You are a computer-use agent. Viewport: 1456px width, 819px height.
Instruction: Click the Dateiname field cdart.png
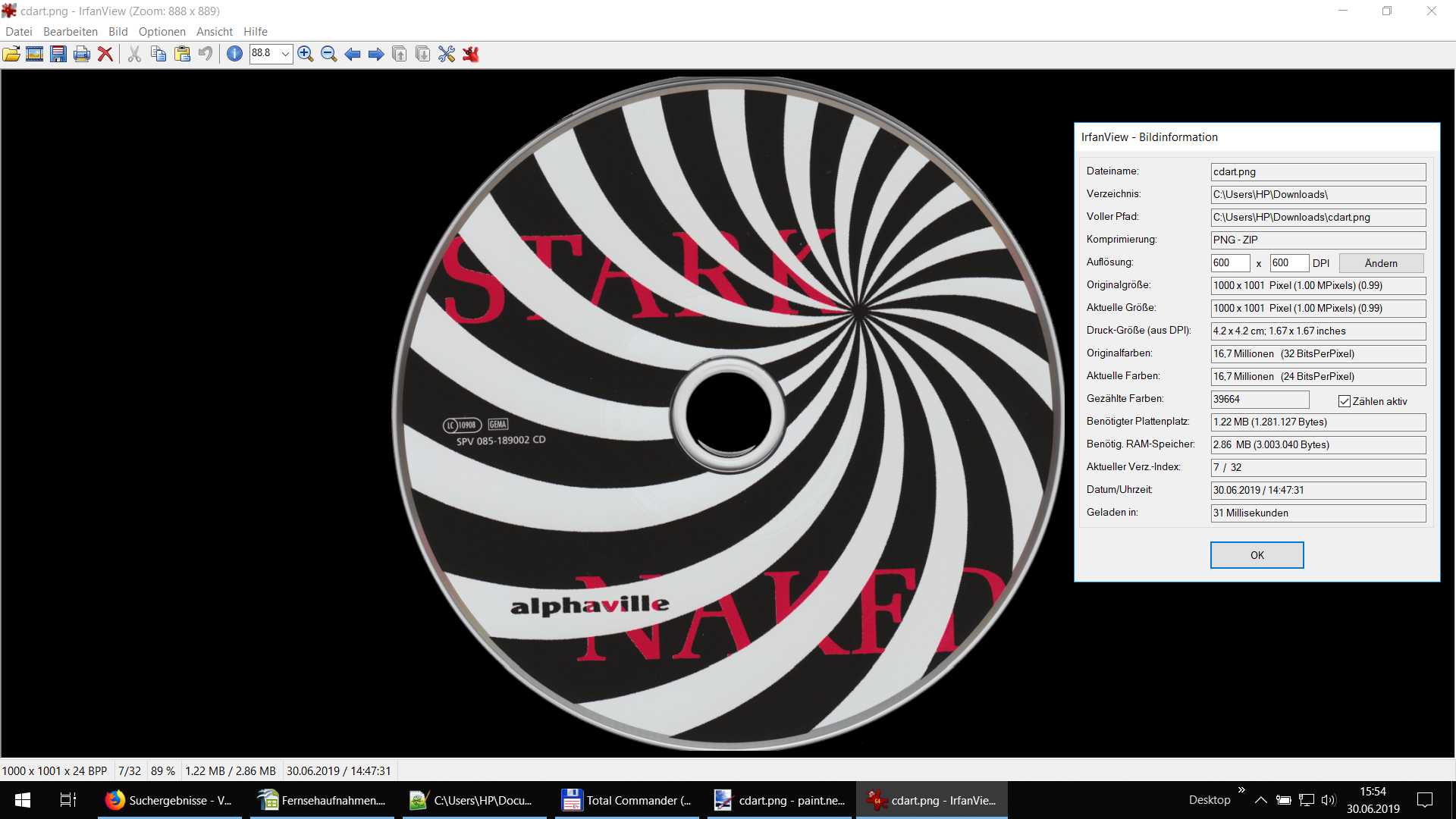tap(1318, 172)
